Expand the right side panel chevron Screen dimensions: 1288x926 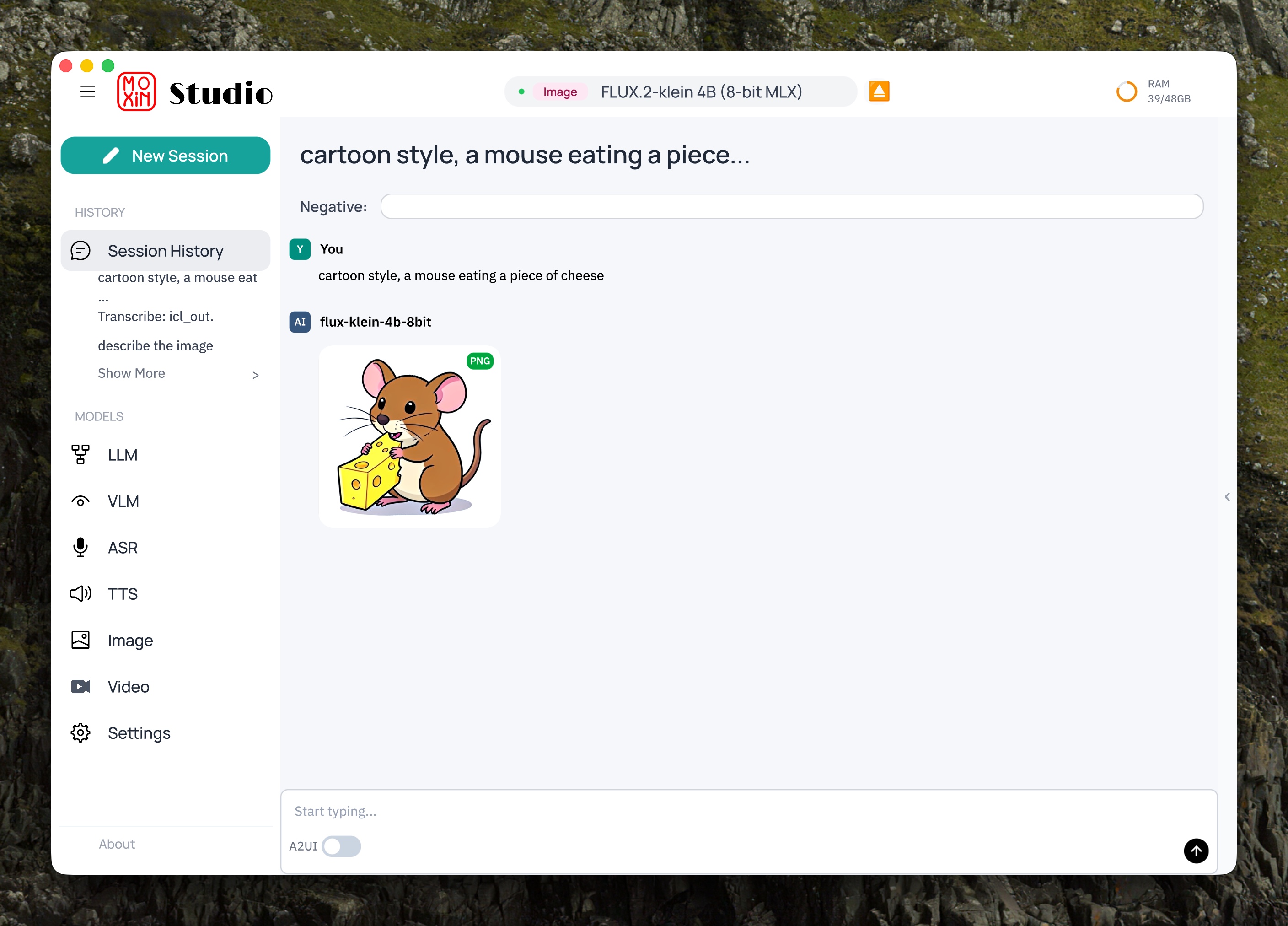pyautogui.click(x=1227, y=497)
